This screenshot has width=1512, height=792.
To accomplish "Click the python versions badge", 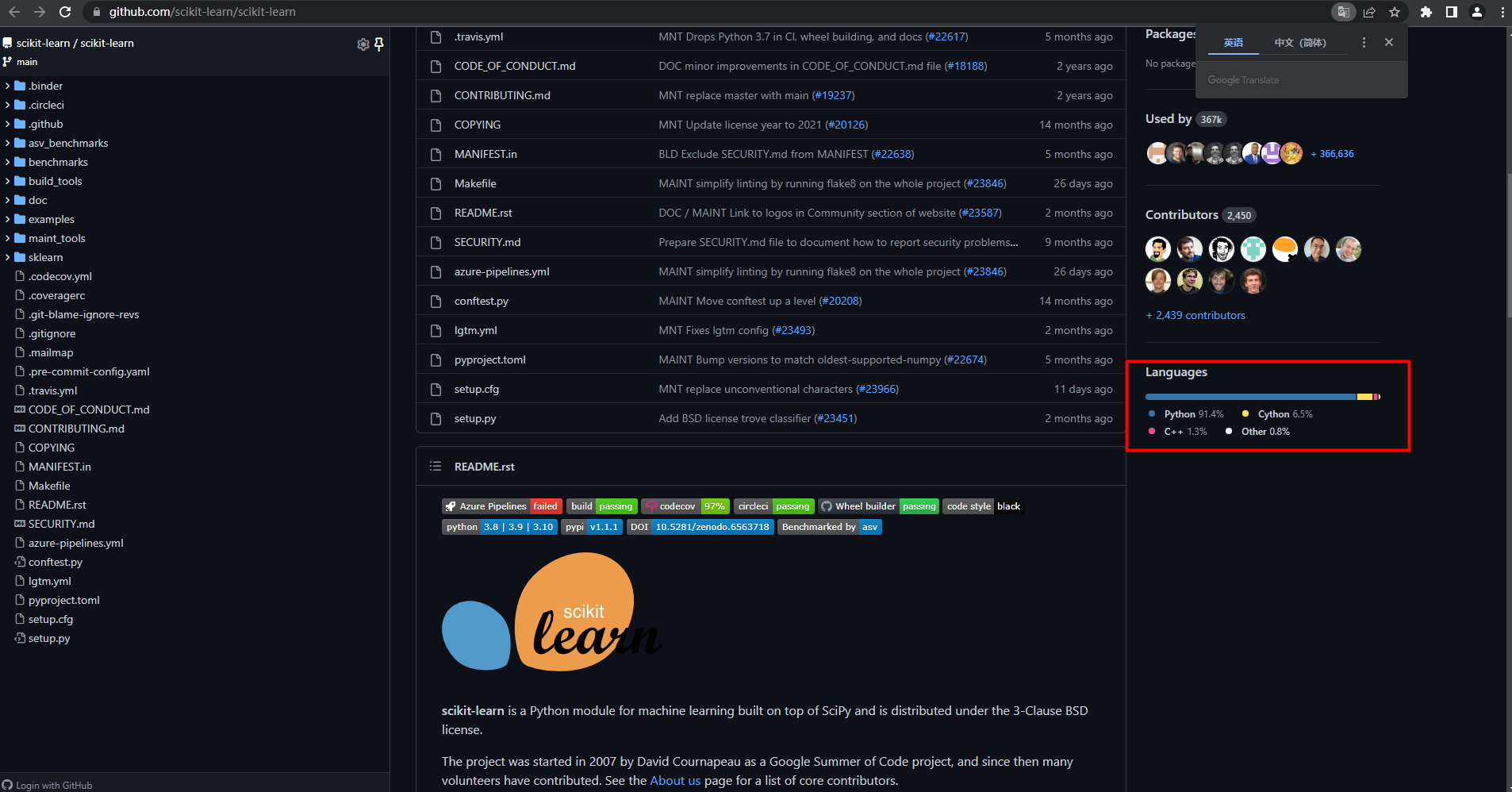I will (500, 527).
